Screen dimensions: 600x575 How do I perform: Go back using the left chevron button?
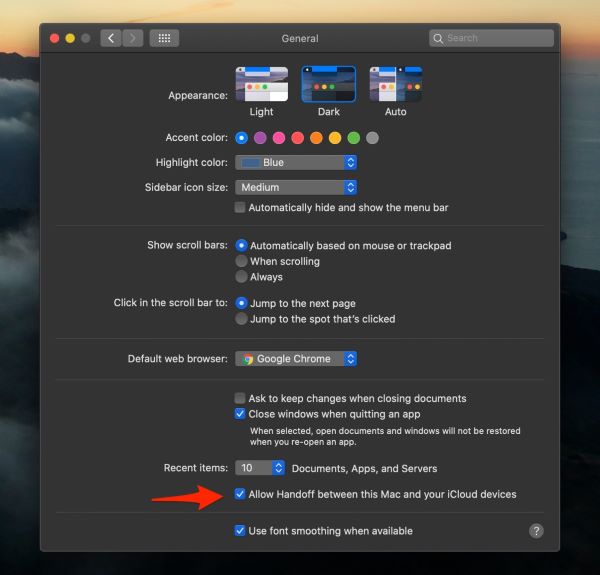[111, 38]
